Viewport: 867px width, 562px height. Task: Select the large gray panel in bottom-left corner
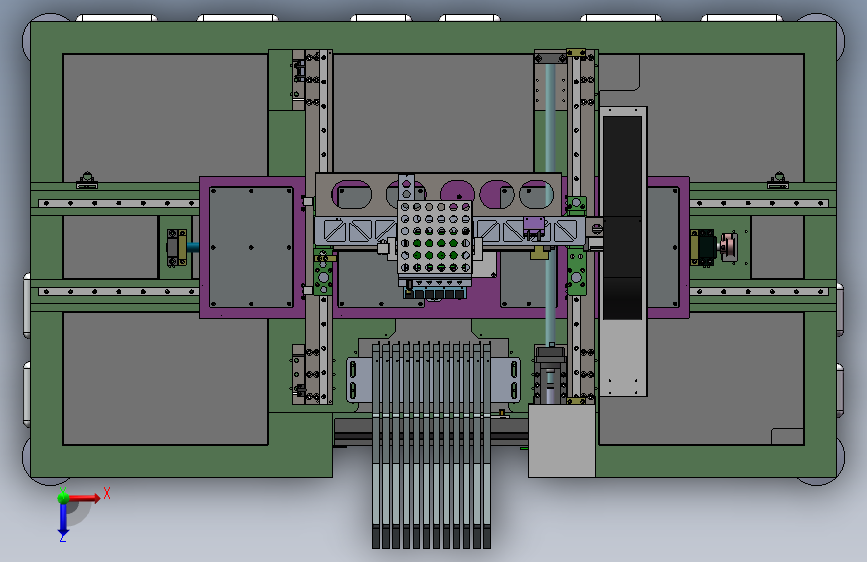(x=165, y=378)
